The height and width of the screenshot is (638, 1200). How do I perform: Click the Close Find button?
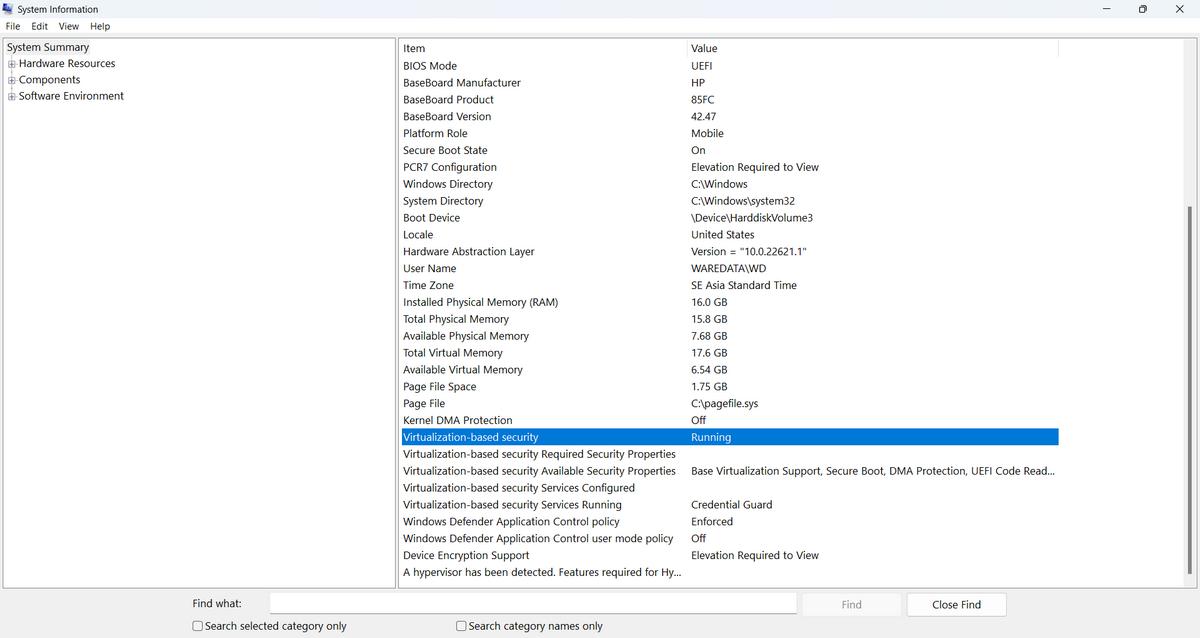pyautogui.click(x=956, y=605)
